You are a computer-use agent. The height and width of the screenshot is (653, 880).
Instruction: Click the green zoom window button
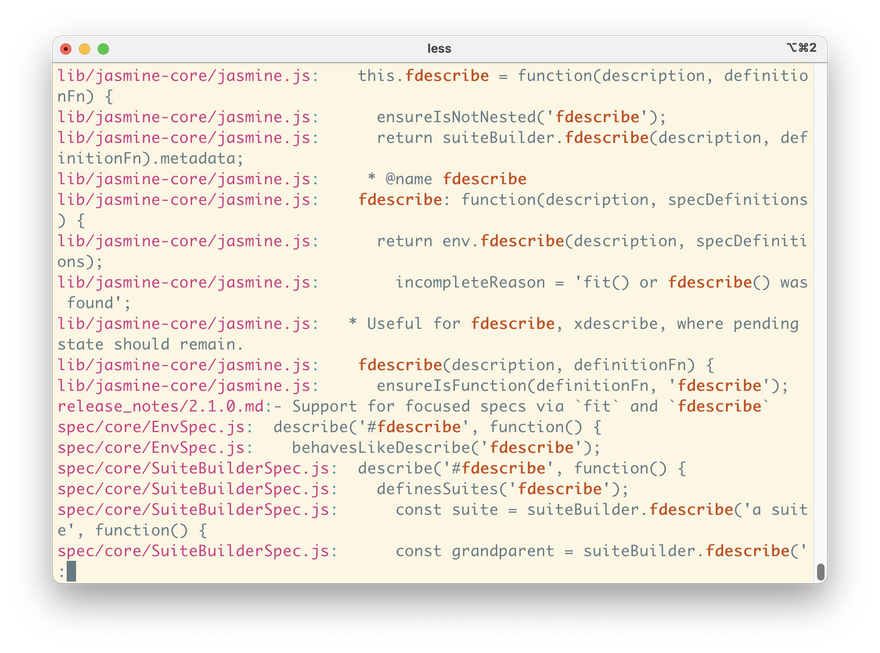point(103,48)
